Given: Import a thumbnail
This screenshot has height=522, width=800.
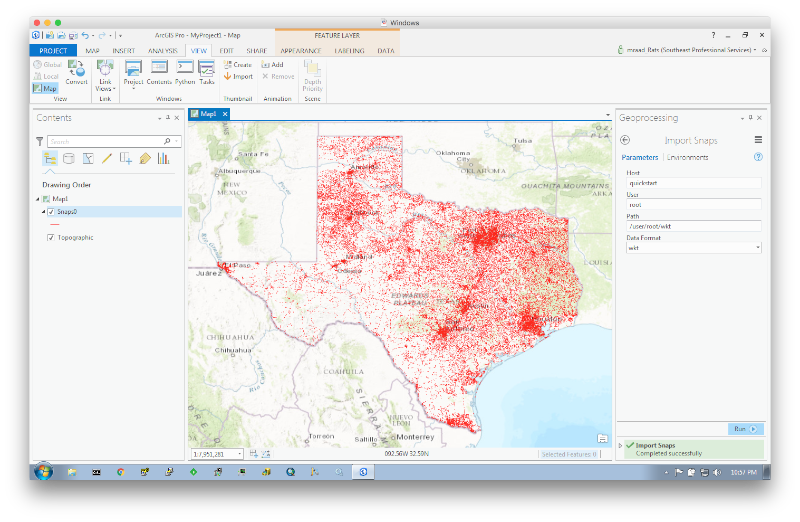Looking at the screenshot, I should 238,77.
